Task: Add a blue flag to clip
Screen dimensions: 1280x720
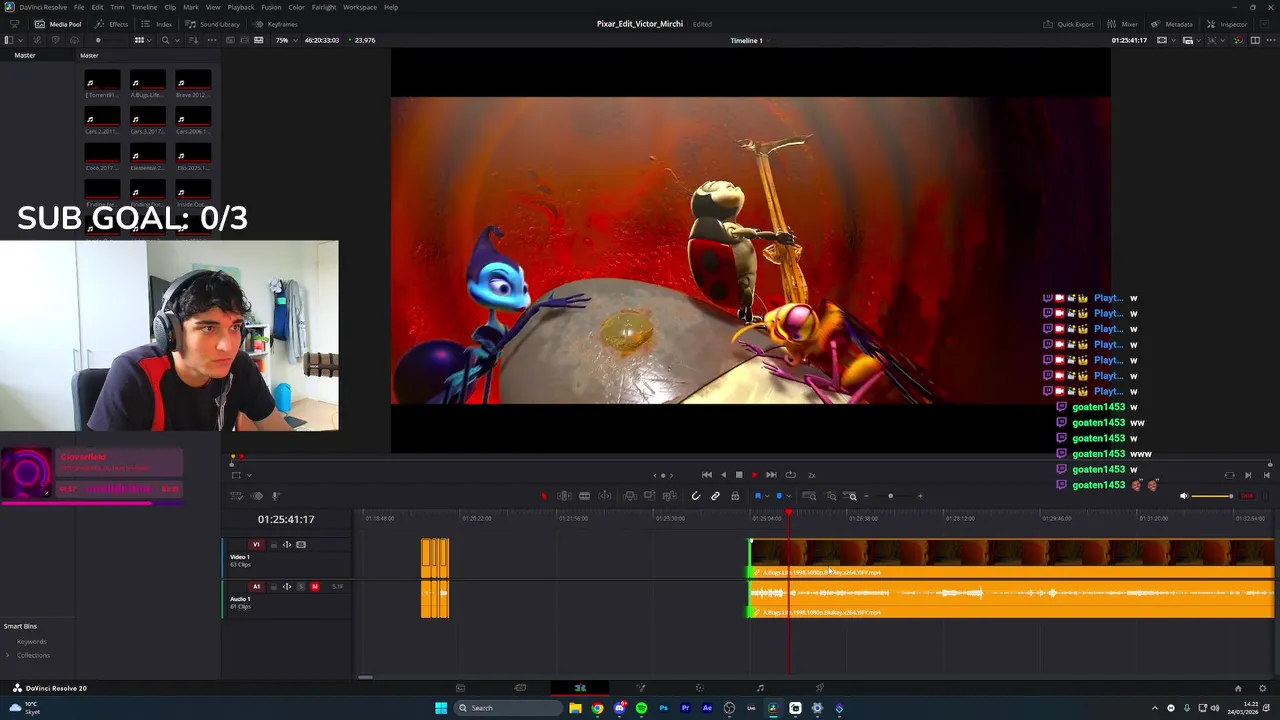Action: (758, 496)
